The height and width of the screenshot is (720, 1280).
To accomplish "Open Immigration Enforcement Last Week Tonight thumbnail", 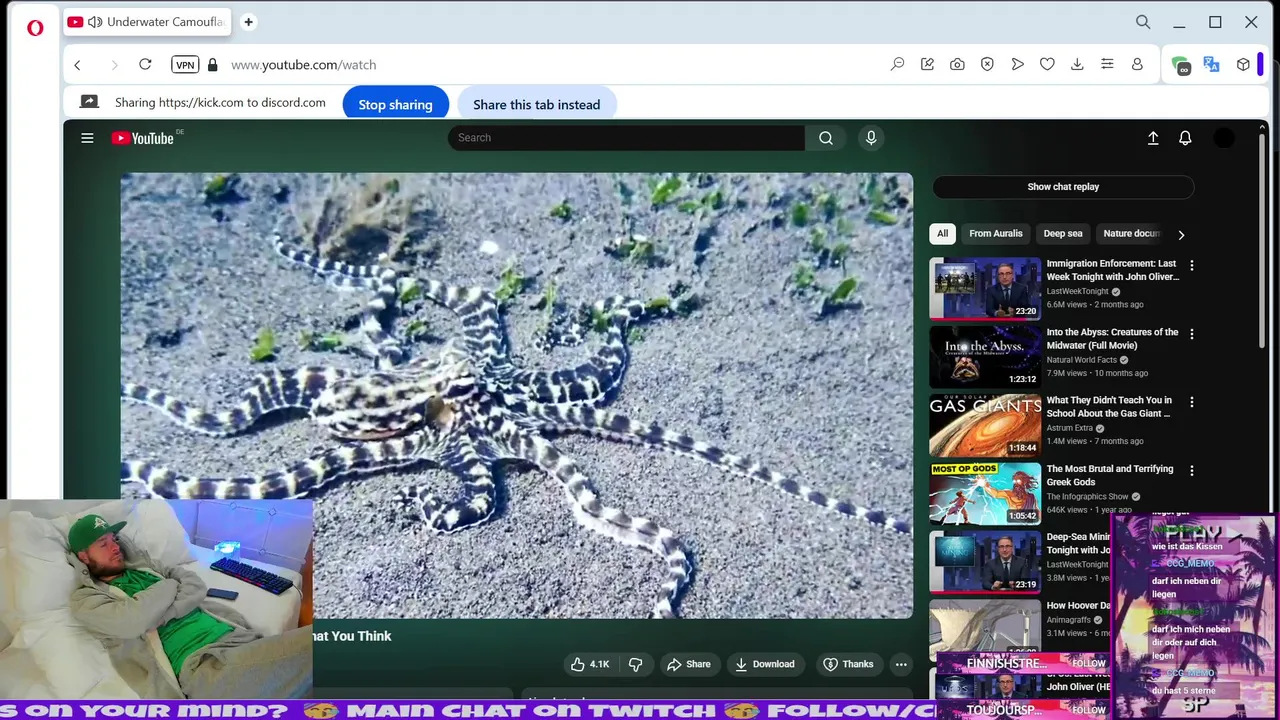I will click(985, 289).
